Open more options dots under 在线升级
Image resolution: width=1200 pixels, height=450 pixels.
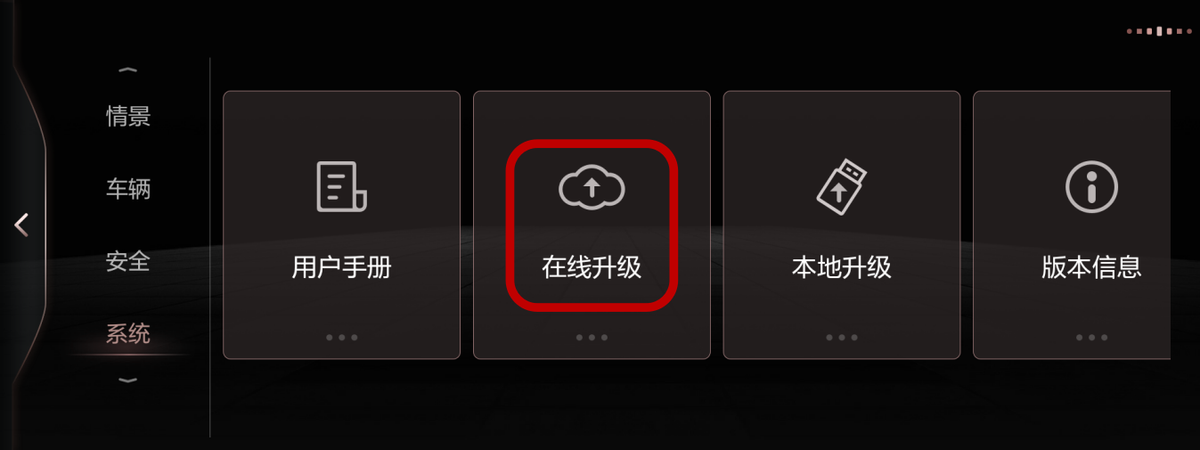coord(591,337)
